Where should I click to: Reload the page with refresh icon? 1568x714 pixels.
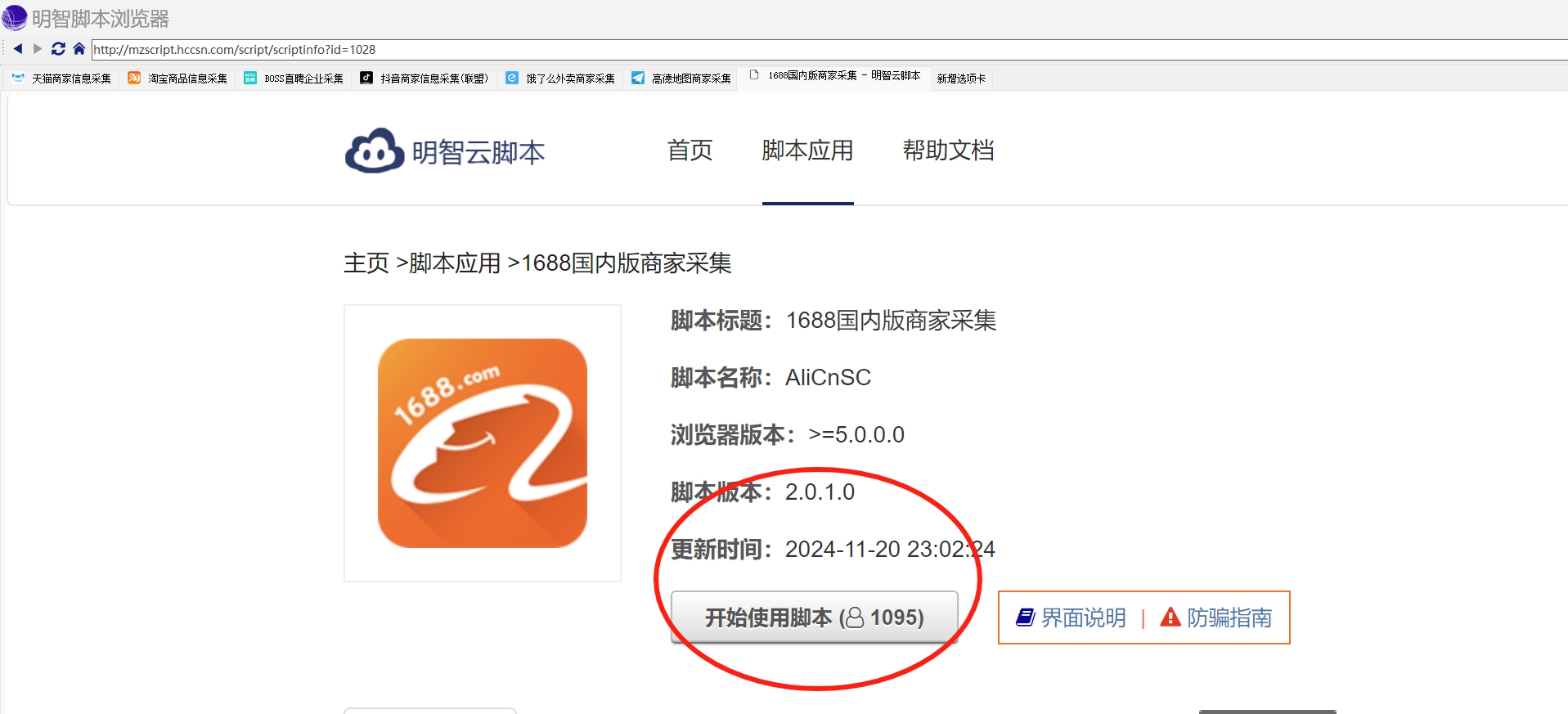[58, 49]
